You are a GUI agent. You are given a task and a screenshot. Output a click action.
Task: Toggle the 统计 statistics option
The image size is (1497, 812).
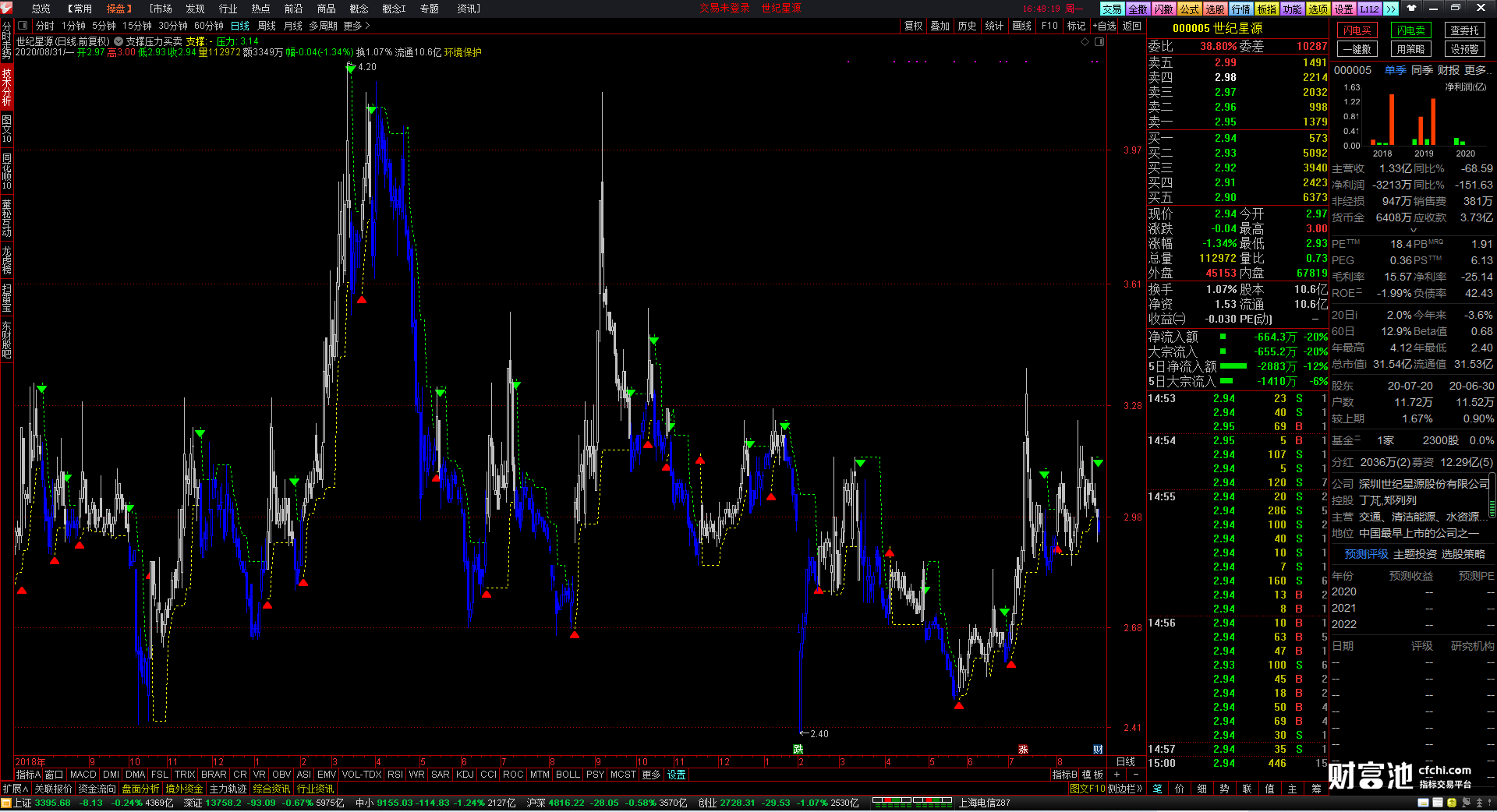pyautogui.click(x=994, y=26)
